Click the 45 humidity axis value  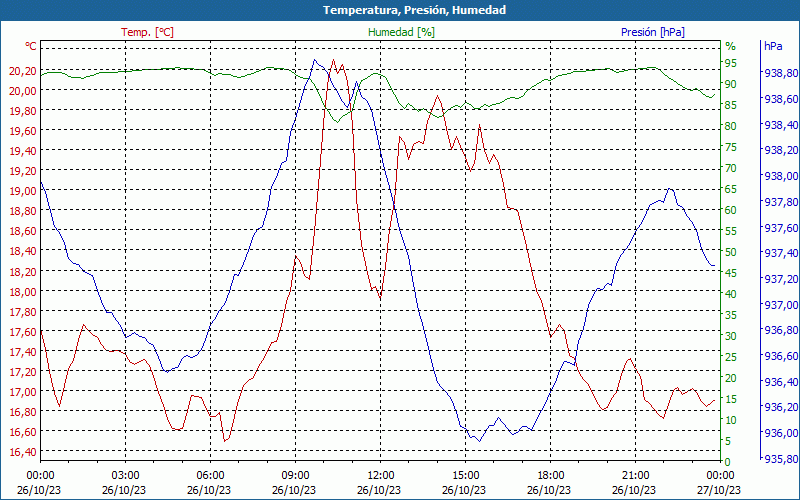point(731,273)
